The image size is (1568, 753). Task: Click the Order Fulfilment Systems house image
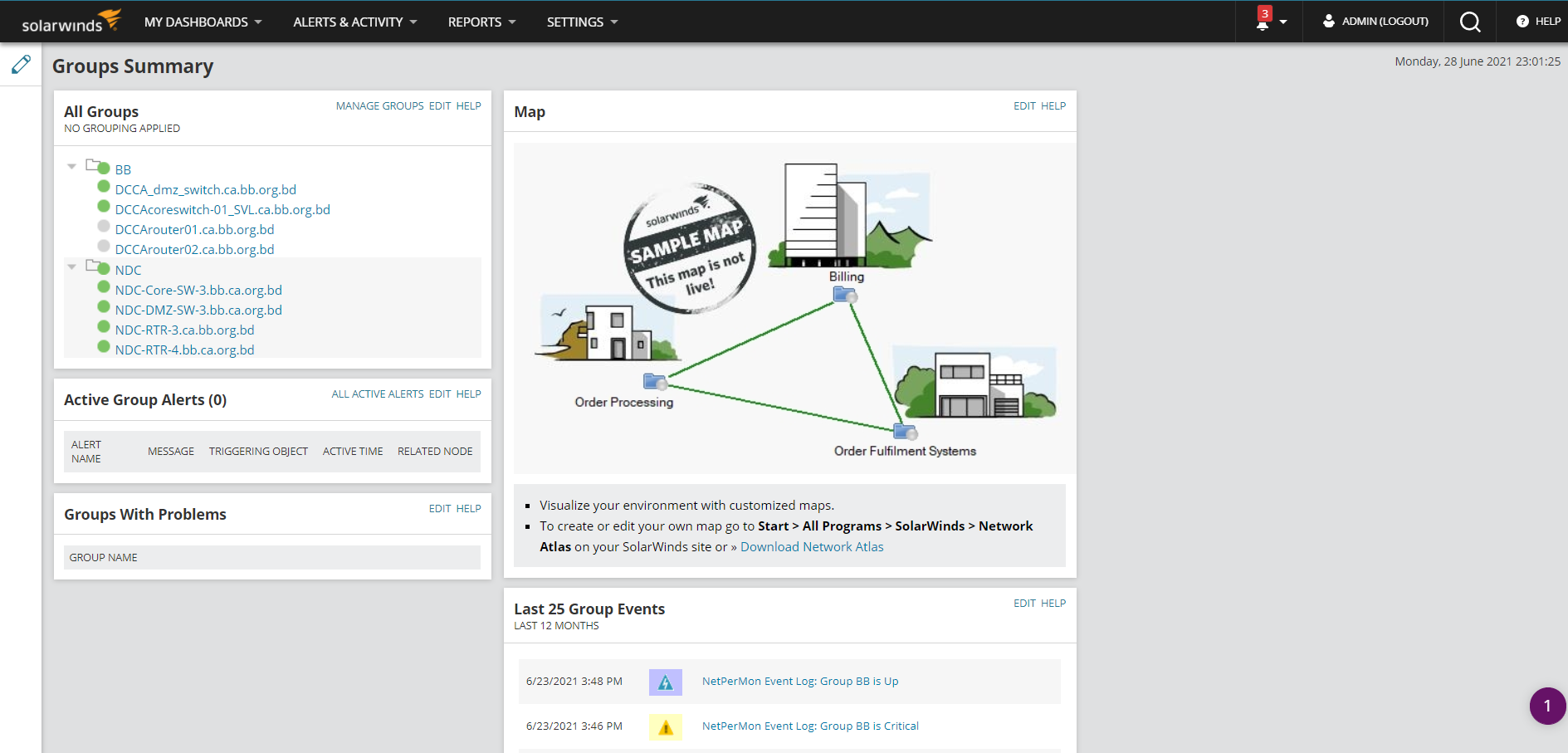coord(975,384)
